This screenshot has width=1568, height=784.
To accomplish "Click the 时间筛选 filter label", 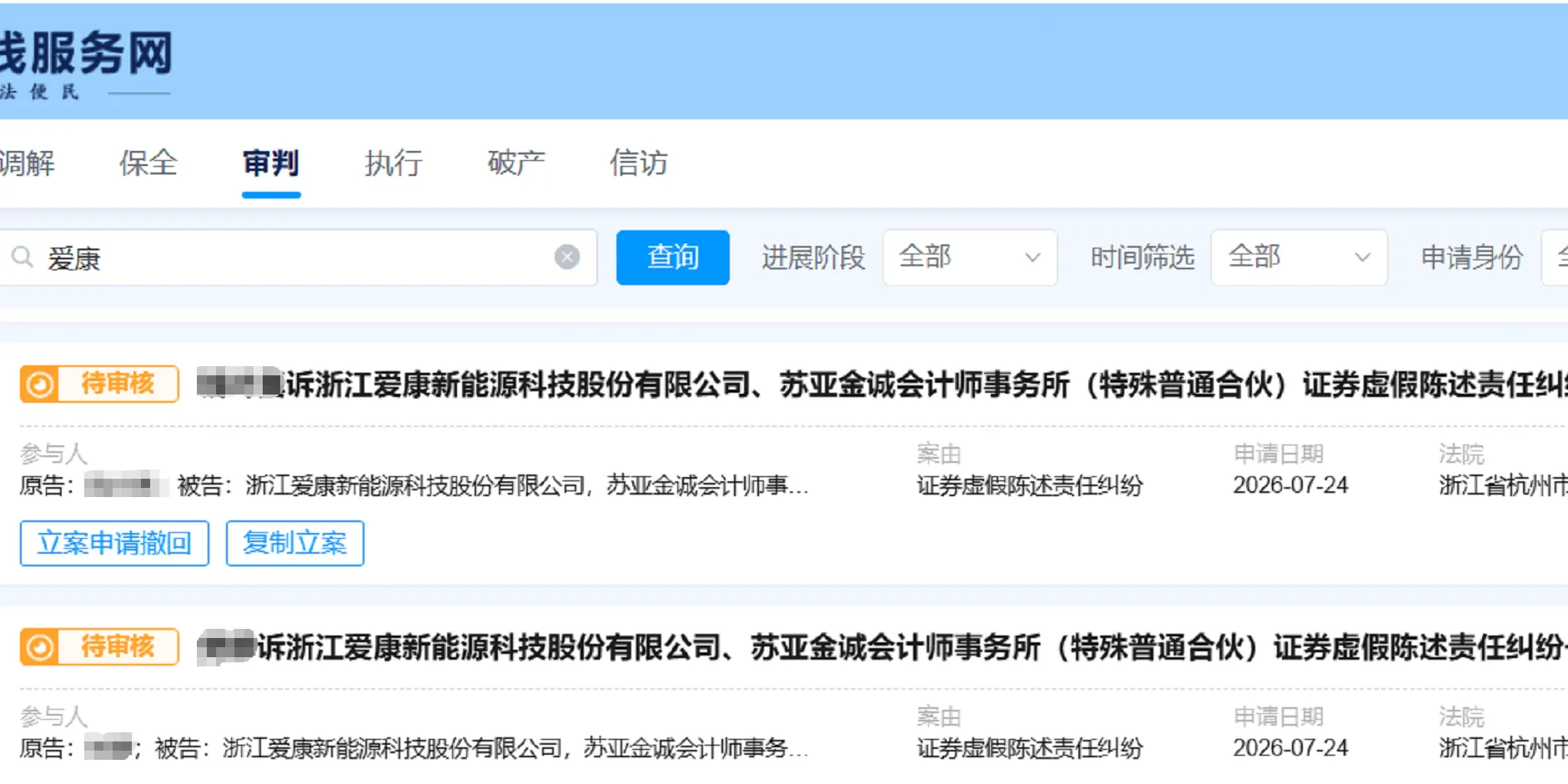I will coord(1143,258).
